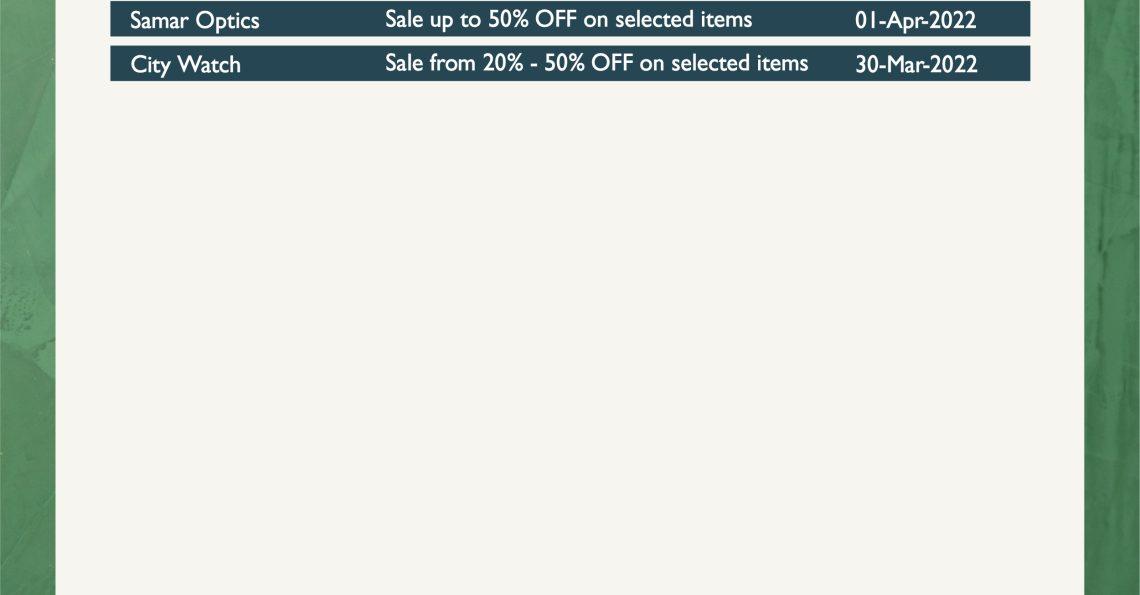Select the Samar Optics store name

pyautogui.click(x=194, y=20)
